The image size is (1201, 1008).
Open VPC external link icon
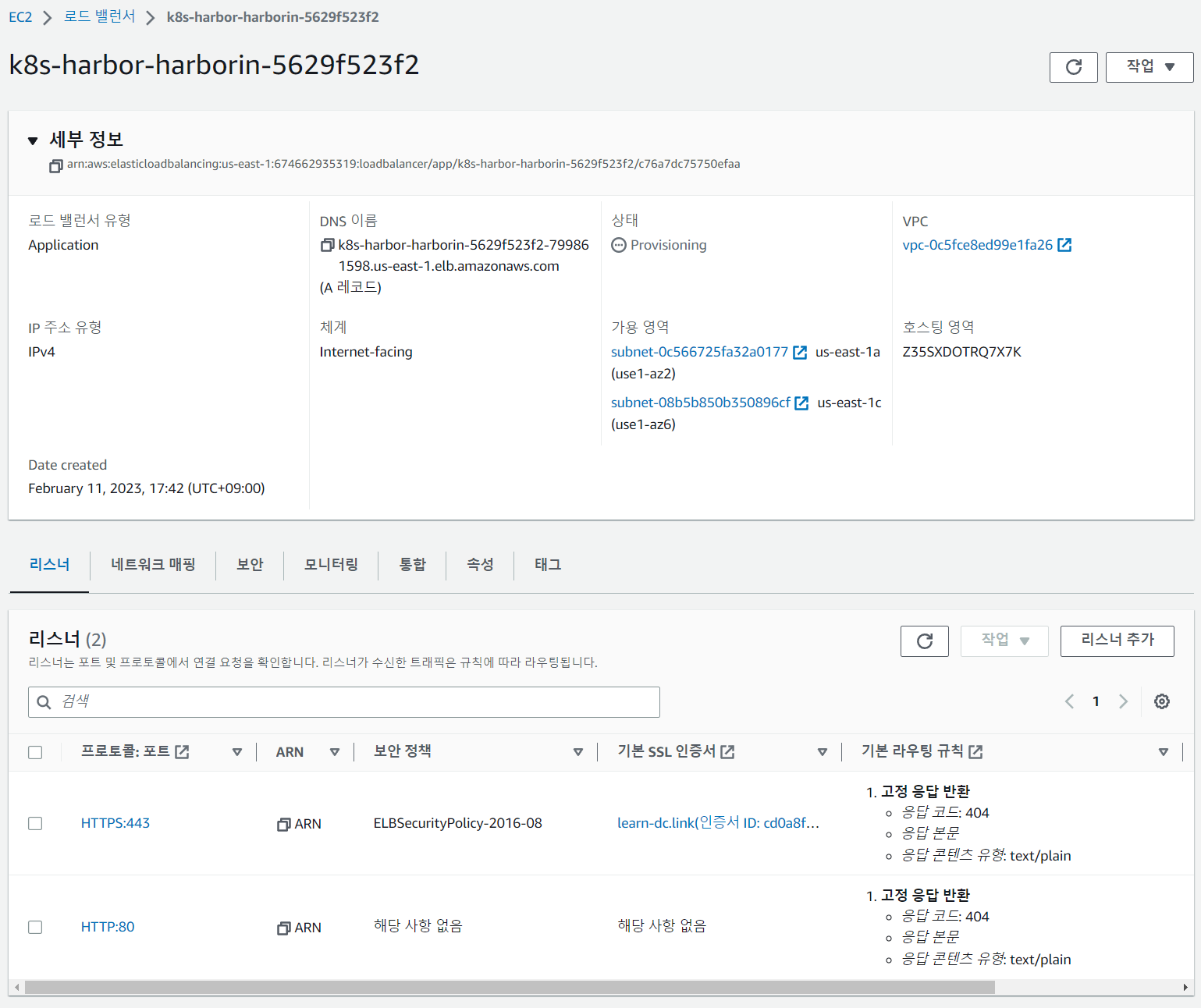[1064, 245]
